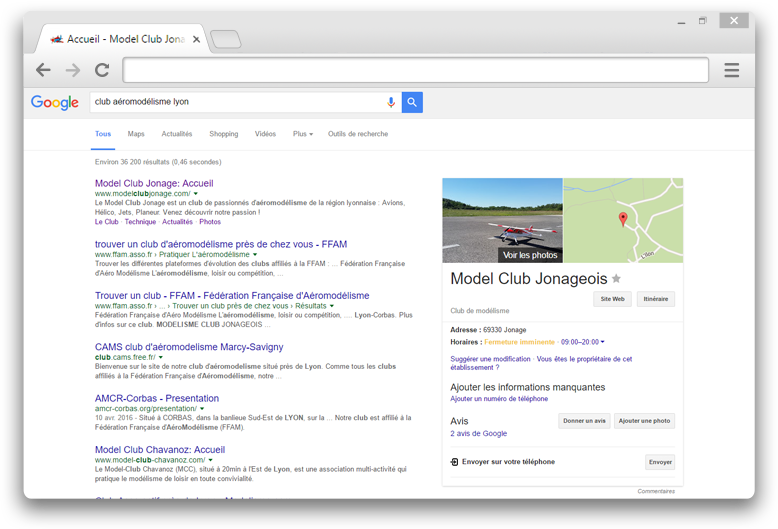This screenshot has width=778, height=529.
Task: Open Model Club Chavanoz: Accueil result
Action: tap(160, 450)
